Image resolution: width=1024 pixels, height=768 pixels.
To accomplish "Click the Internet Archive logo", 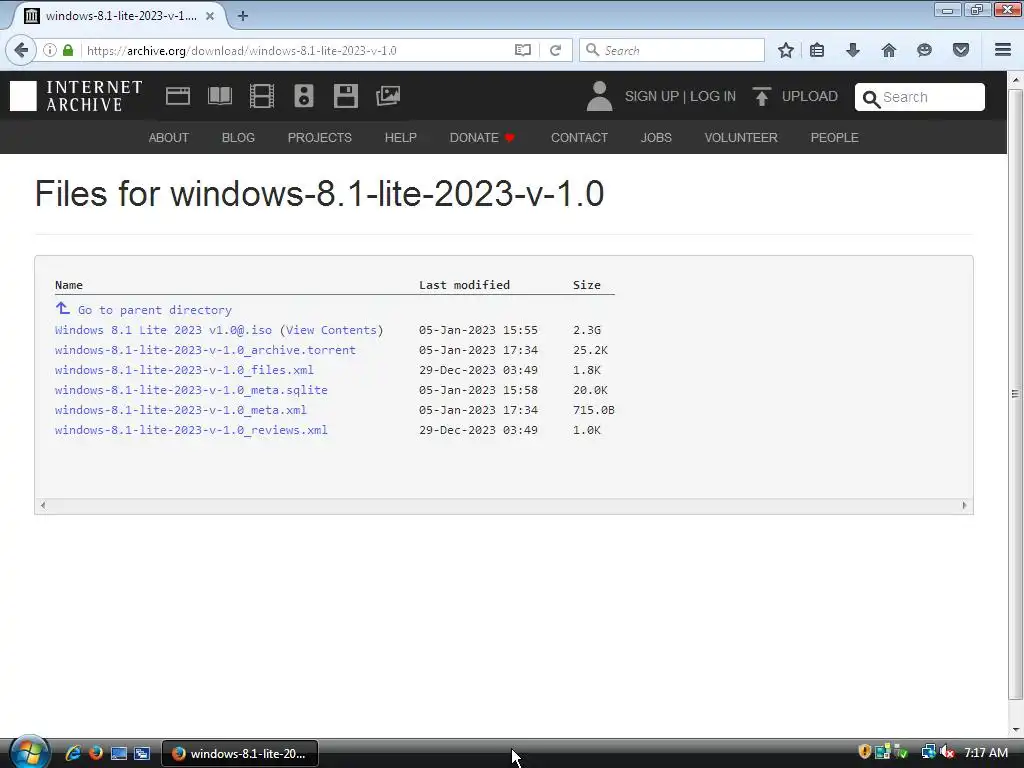I will point(76,96).
